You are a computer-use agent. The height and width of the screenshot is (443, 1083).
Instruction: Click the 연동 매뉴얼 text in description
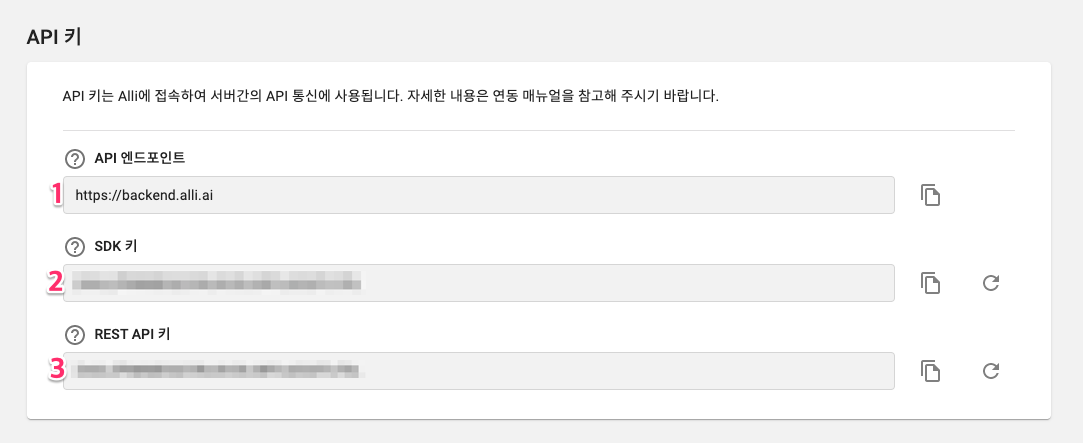[524, 95]
